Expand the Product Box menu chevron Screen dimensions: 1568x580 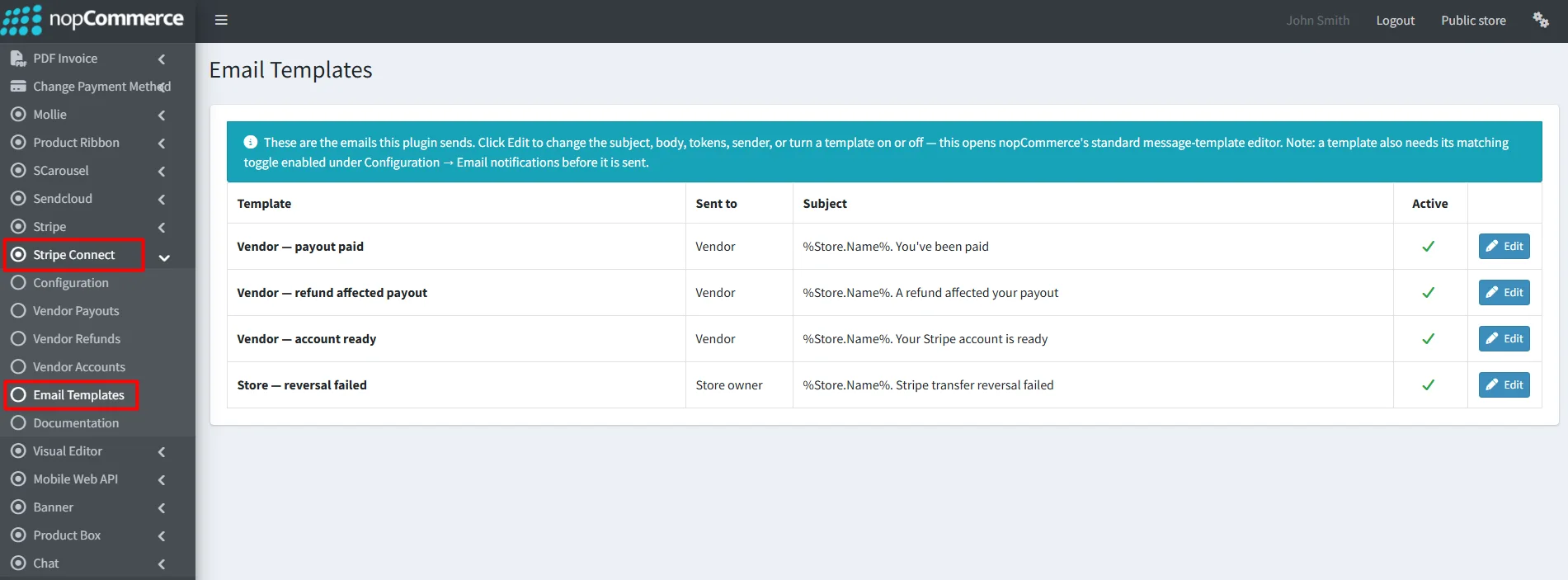(162, 536)
